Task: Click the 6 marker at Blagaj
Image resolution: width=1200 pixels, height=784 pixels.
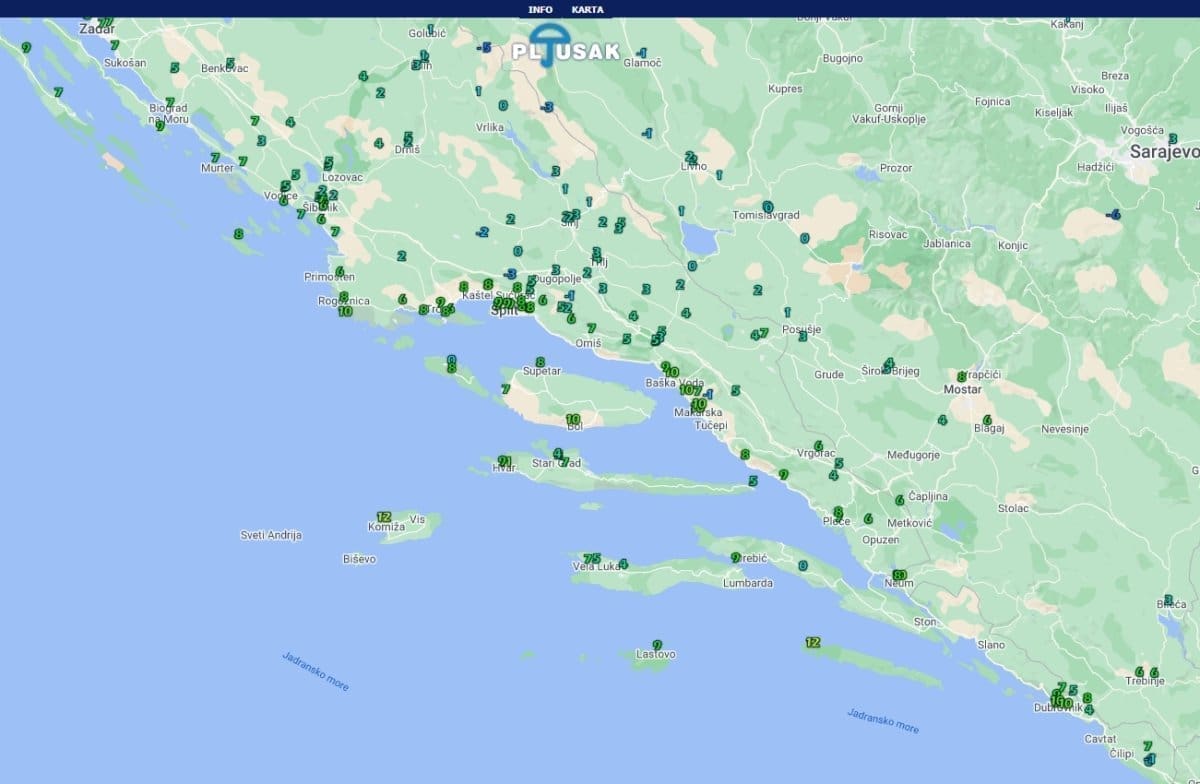Action: 987,419
